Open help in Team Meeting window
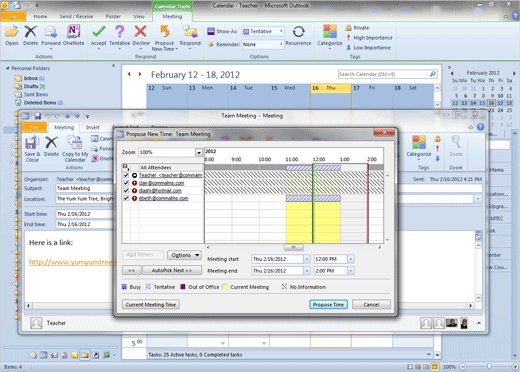The width and height of the screenshot is (520, 372). tap(480, 127)
